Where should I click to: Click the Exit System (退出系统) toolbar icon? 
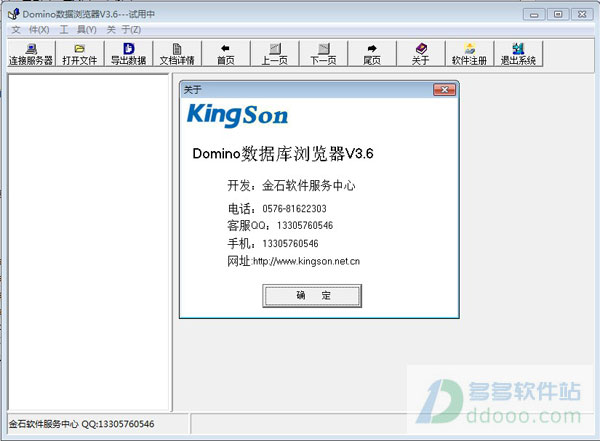518,54
